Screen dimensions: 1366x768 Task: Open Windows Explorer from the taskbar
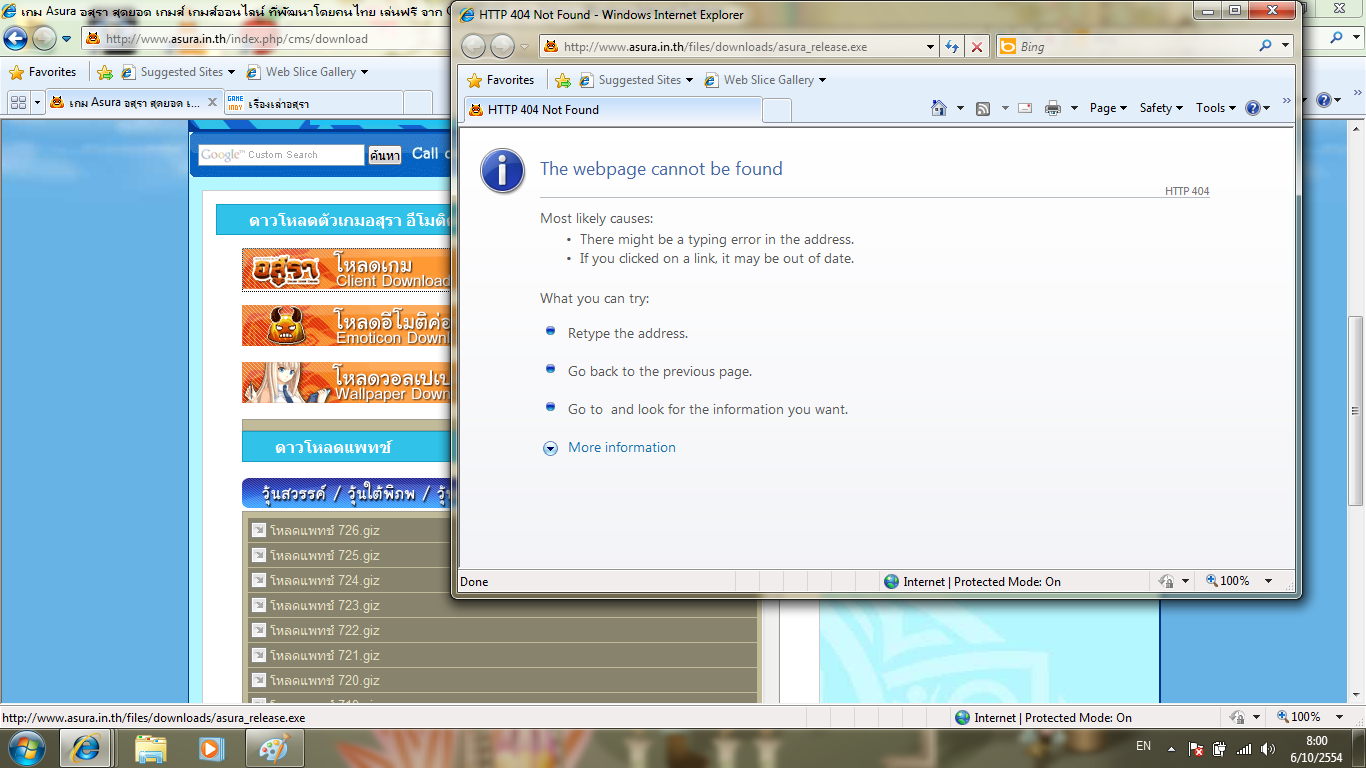tap(150, 748)
